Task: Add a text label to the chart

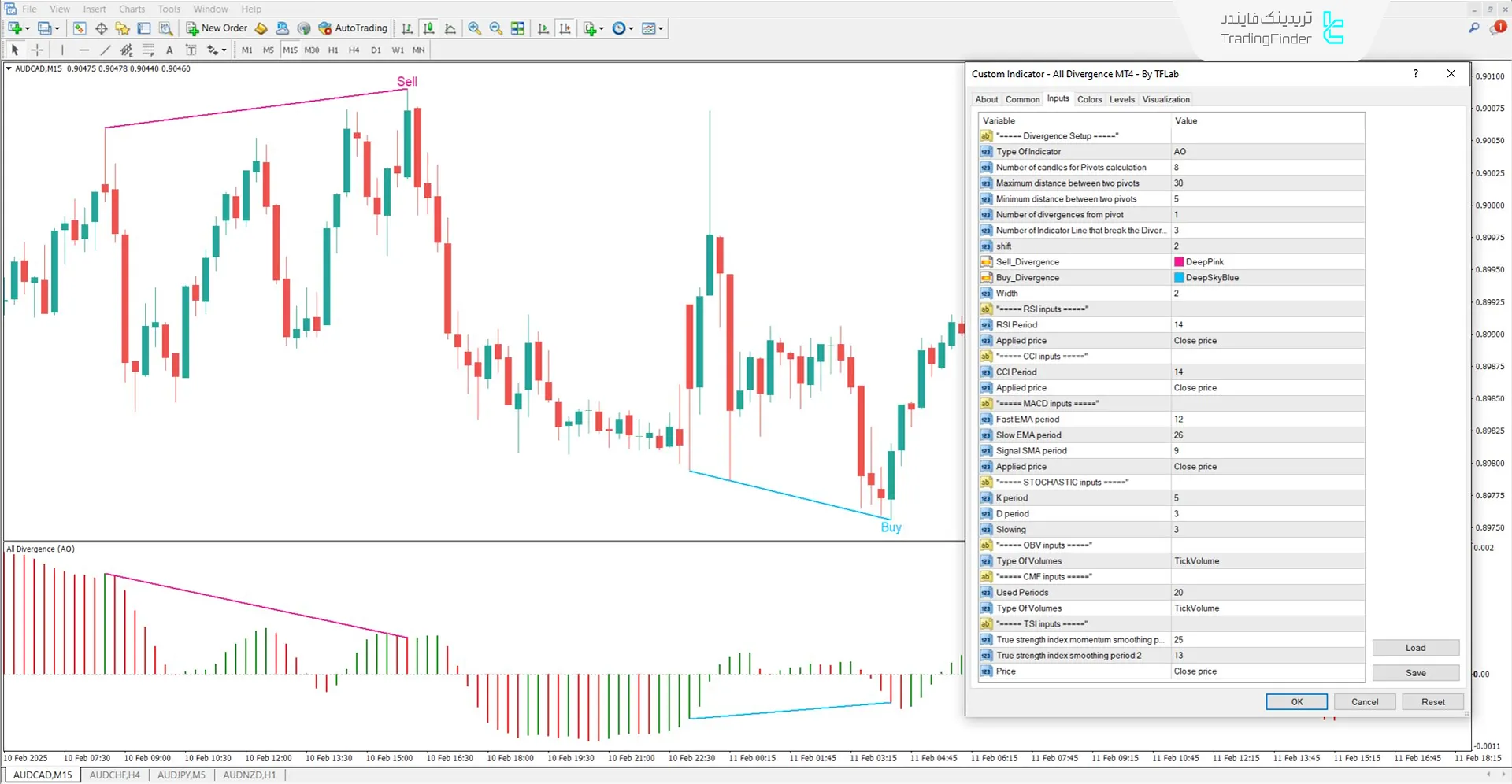Action: point(169,50)
